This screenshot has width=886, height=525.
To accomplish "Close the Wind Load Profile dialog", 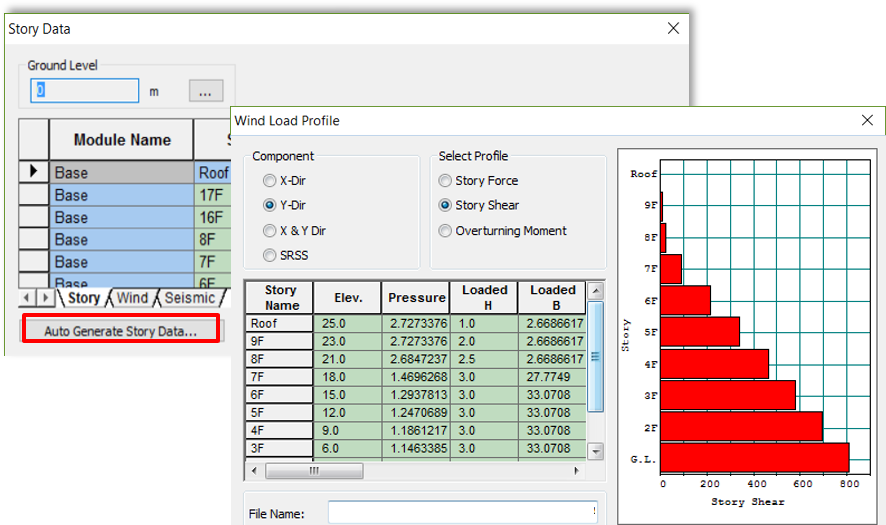I will click(x=867, y=120).
